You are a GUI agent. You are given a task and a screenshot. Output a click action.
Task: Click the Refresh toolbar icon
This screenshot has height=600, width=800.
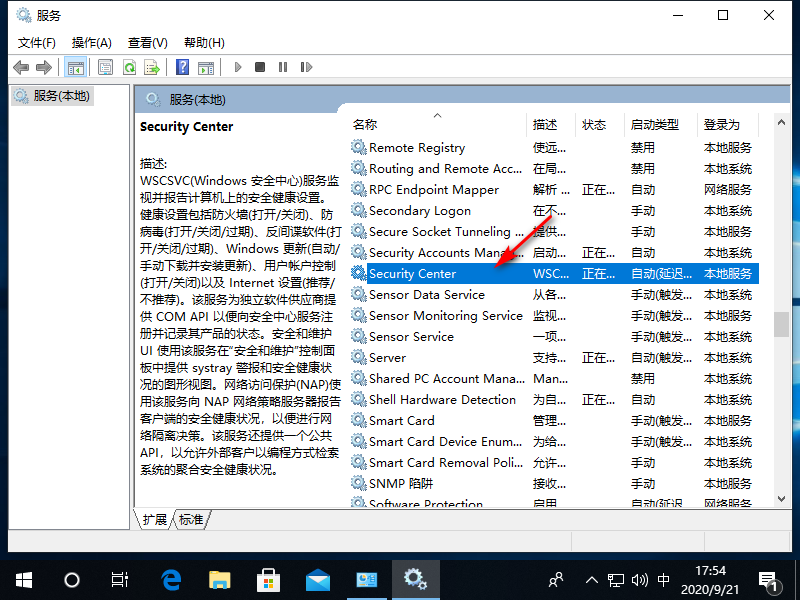129,67
